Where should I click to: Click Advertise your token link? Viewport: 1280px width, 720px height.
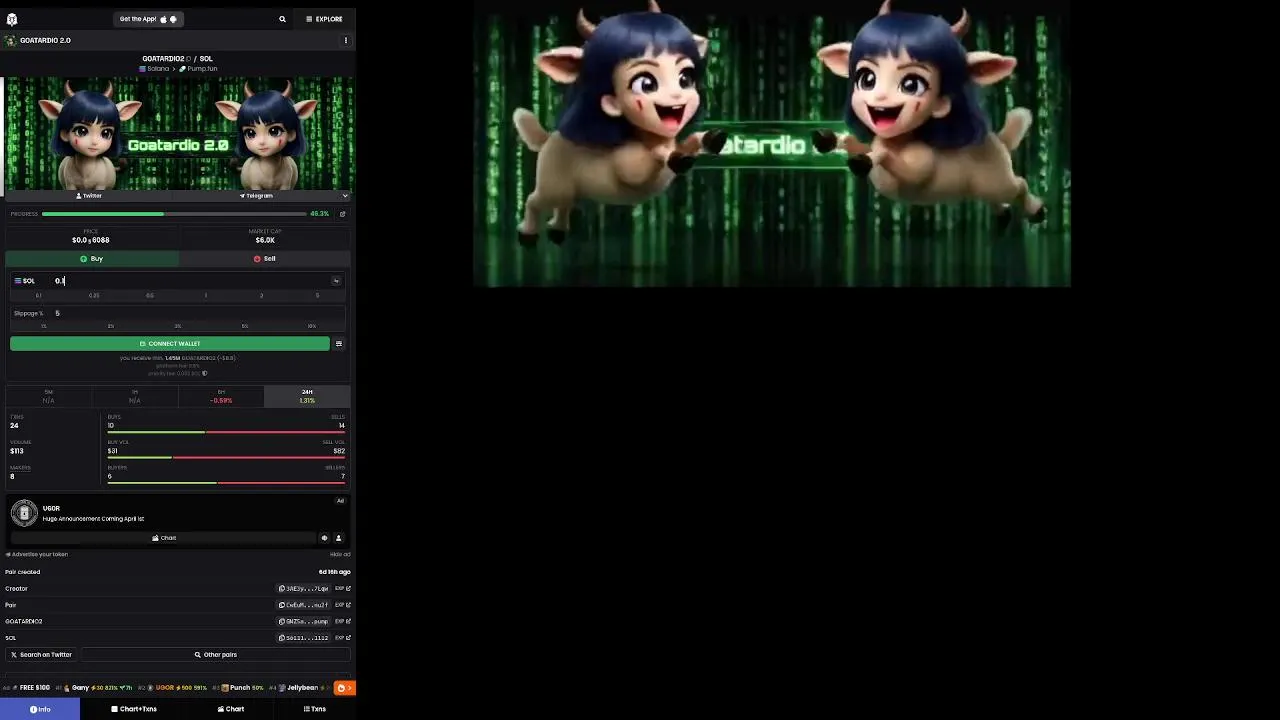37,555
